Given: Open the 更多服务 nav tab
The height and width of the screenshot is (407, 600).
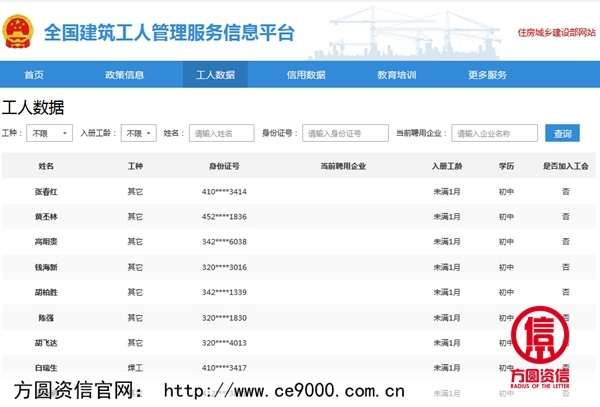Looking at the screenshot, I should [x=487, y=75].
